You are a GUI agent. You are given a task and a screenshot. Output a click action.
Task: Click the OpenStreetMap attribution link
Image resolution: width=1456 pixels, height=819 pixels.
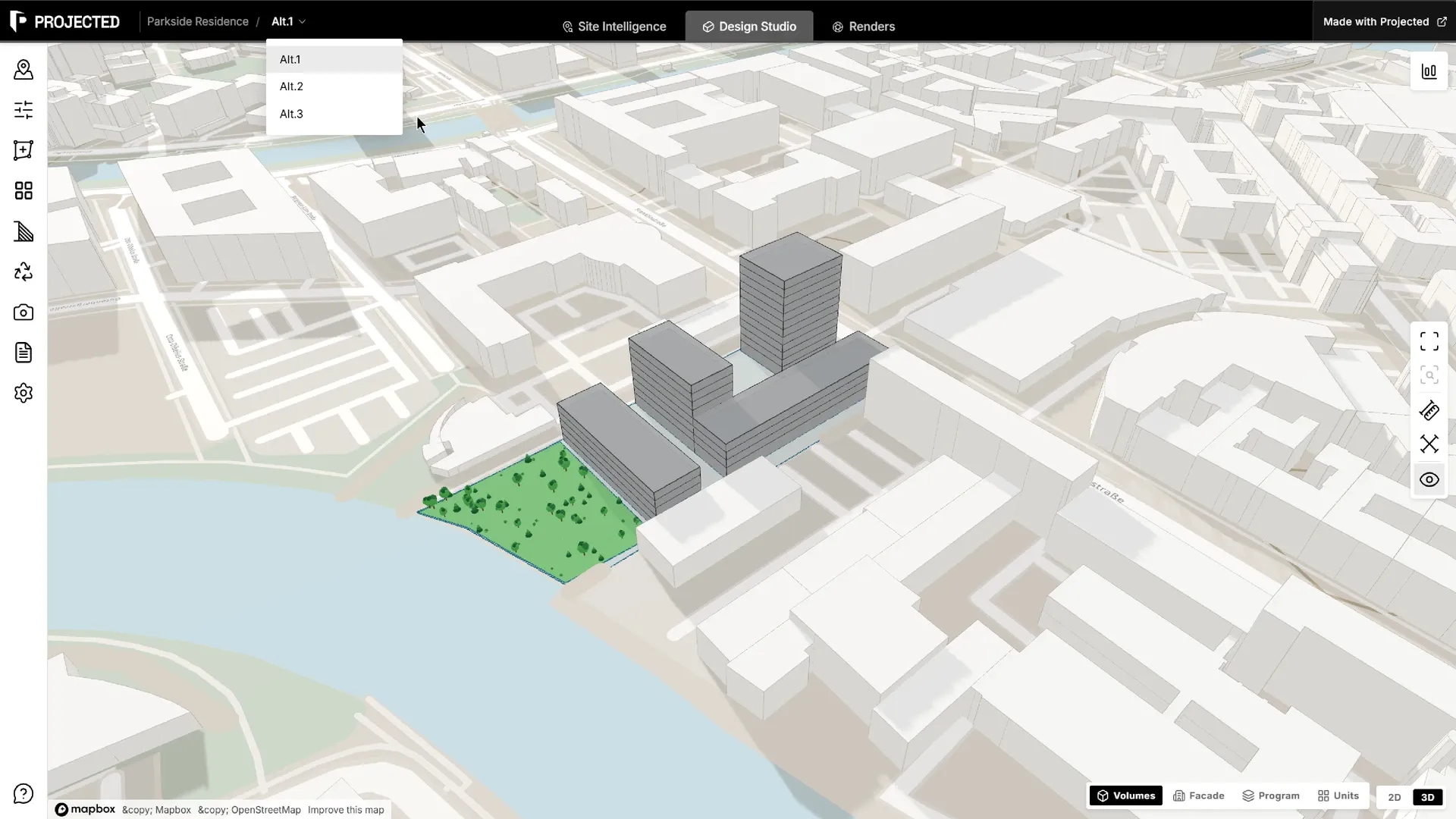(x=249, y=810)
